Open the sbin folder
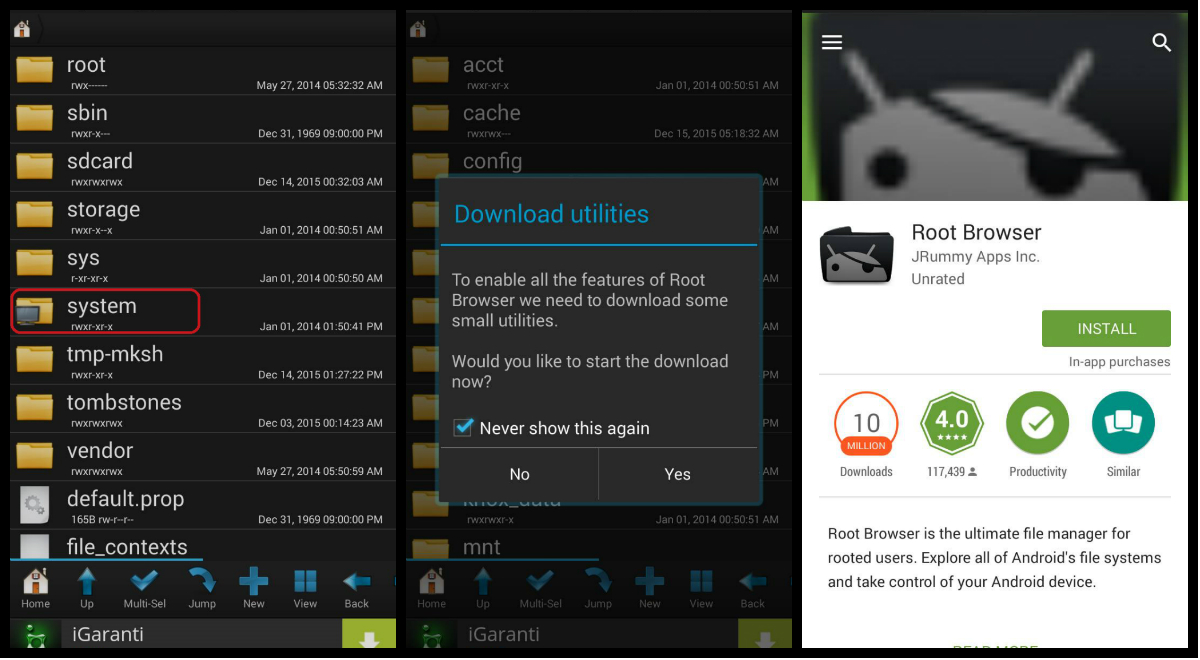 [x=203, y=119]
